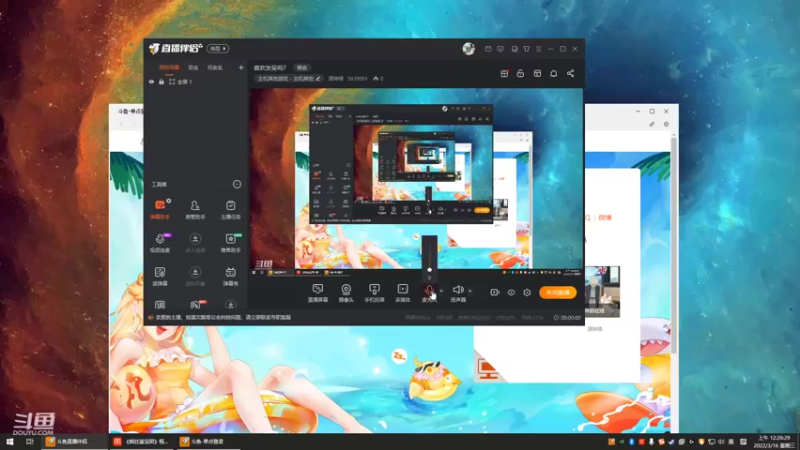Viewport: 800px width, 450px height.
Task: Open the 读弹幕 tool
Action: [160, 276]
